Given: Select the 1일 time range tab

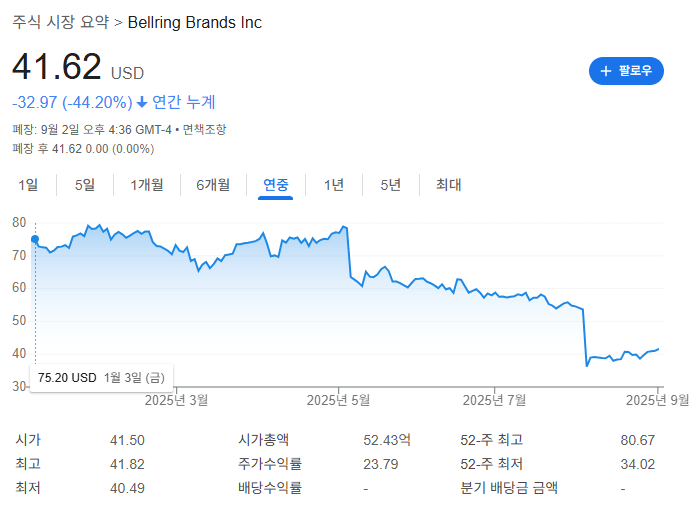Looking at the screenshot, I should tap(29, 184).
